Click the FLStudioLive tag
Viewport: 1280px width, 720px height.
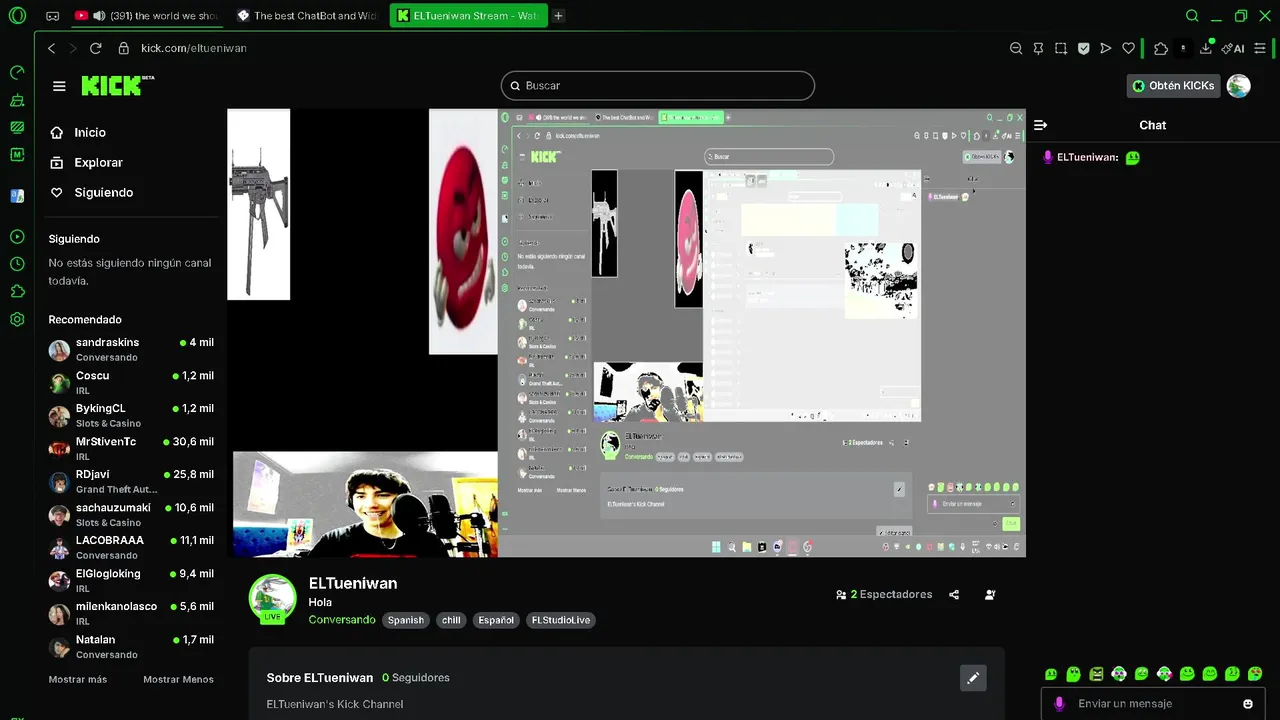(x=561, y=620)
